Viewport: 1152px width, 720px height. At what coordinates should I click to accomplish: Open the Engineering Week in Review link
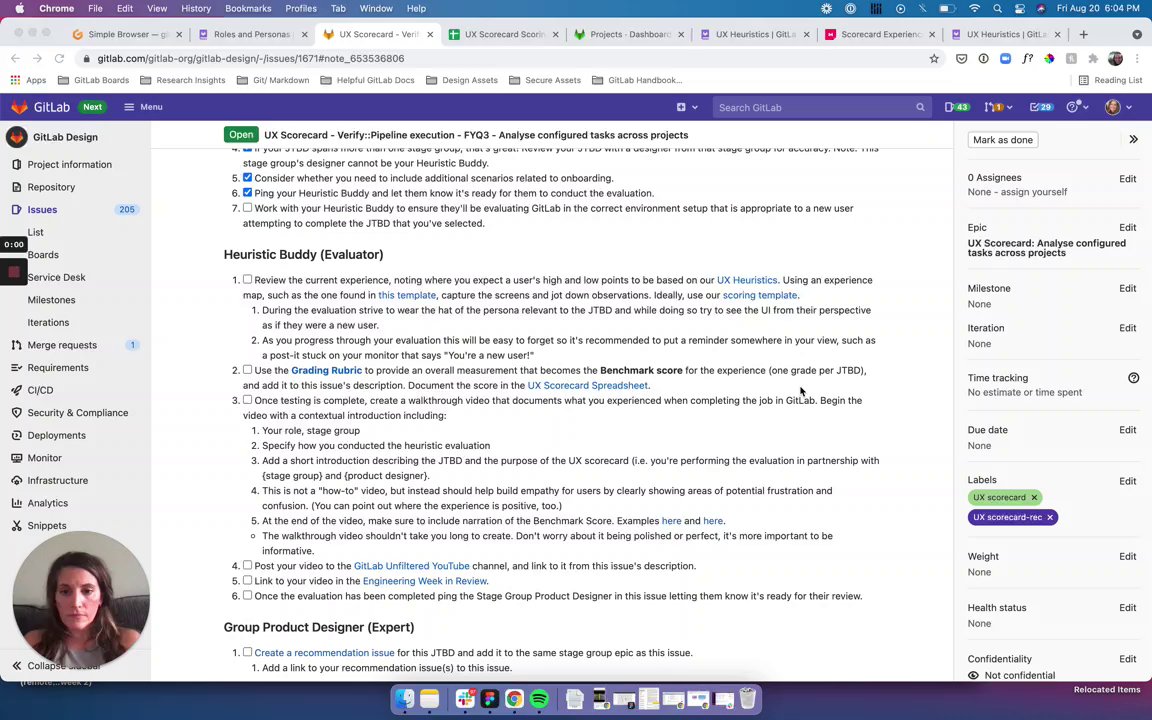(x=425, y=581)
